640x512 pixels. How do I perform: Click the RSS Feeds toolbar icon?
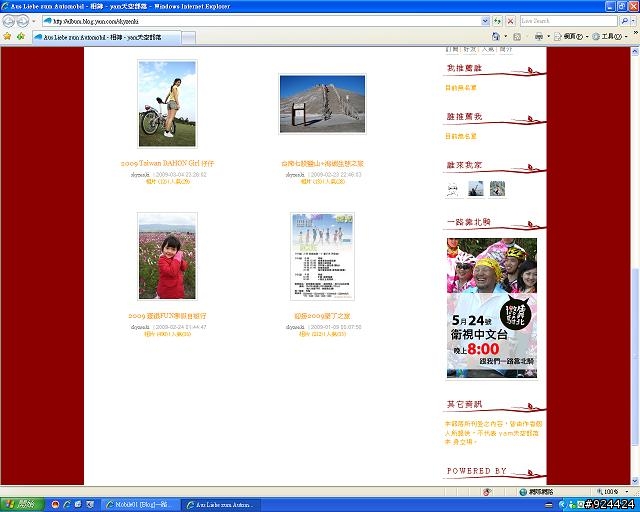click(517, 37)
